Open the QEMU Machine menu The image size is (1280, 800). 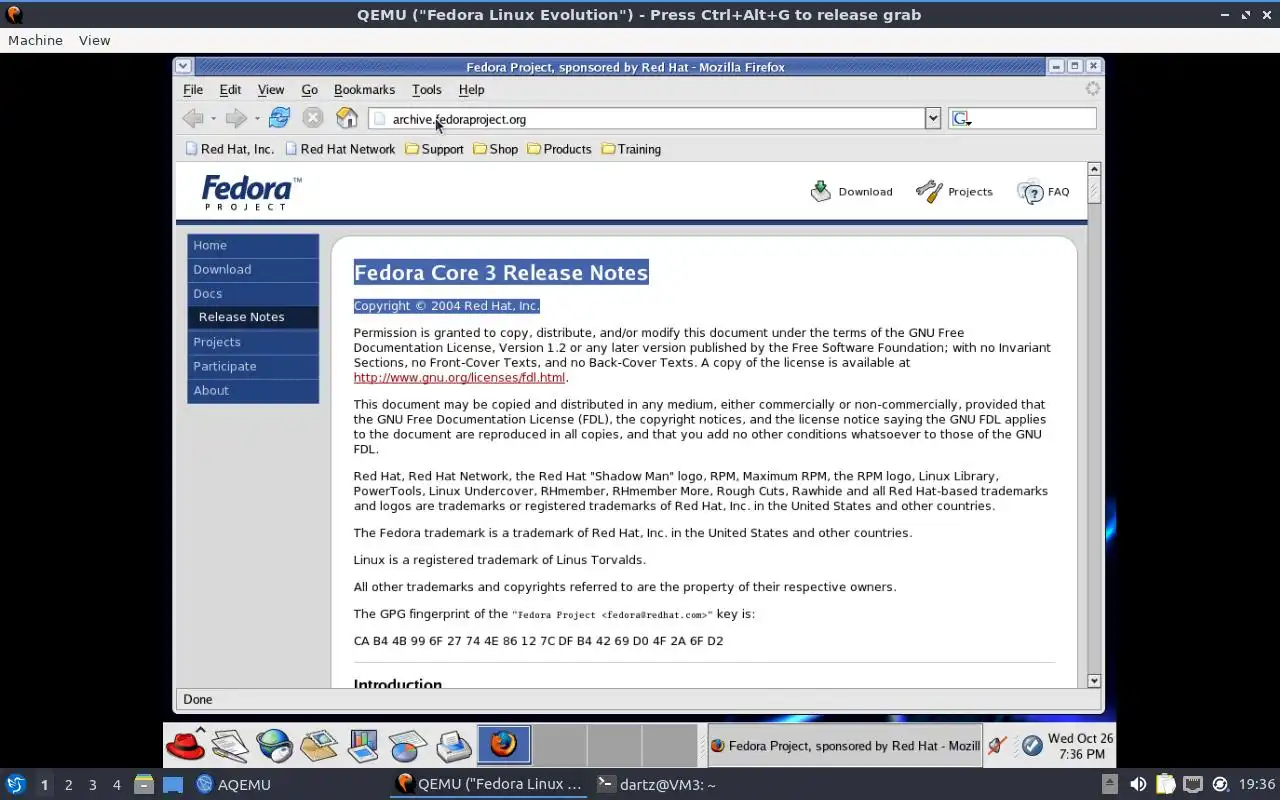[35, 40]
